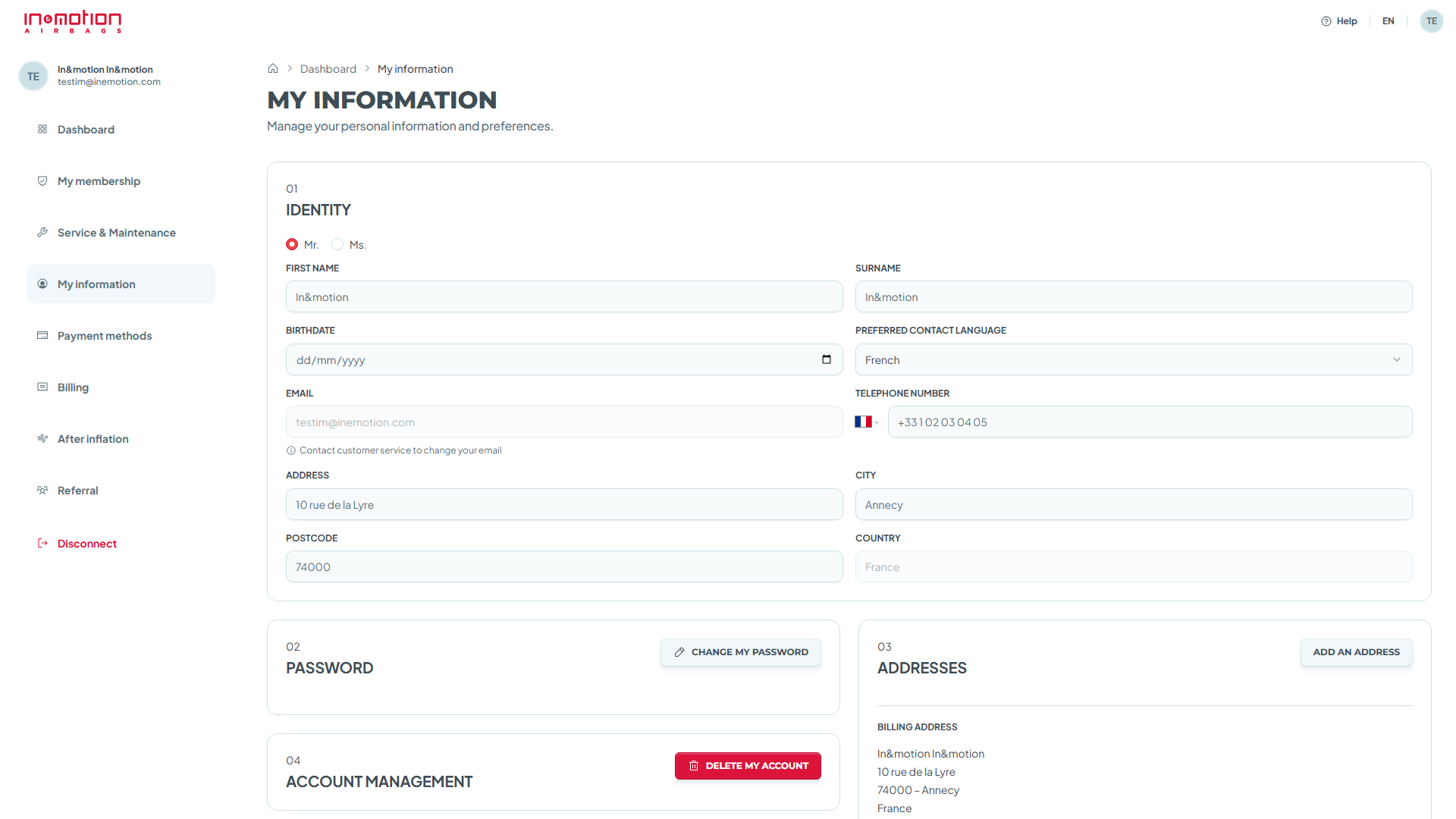Click Delete My Account button

(748, 766)
